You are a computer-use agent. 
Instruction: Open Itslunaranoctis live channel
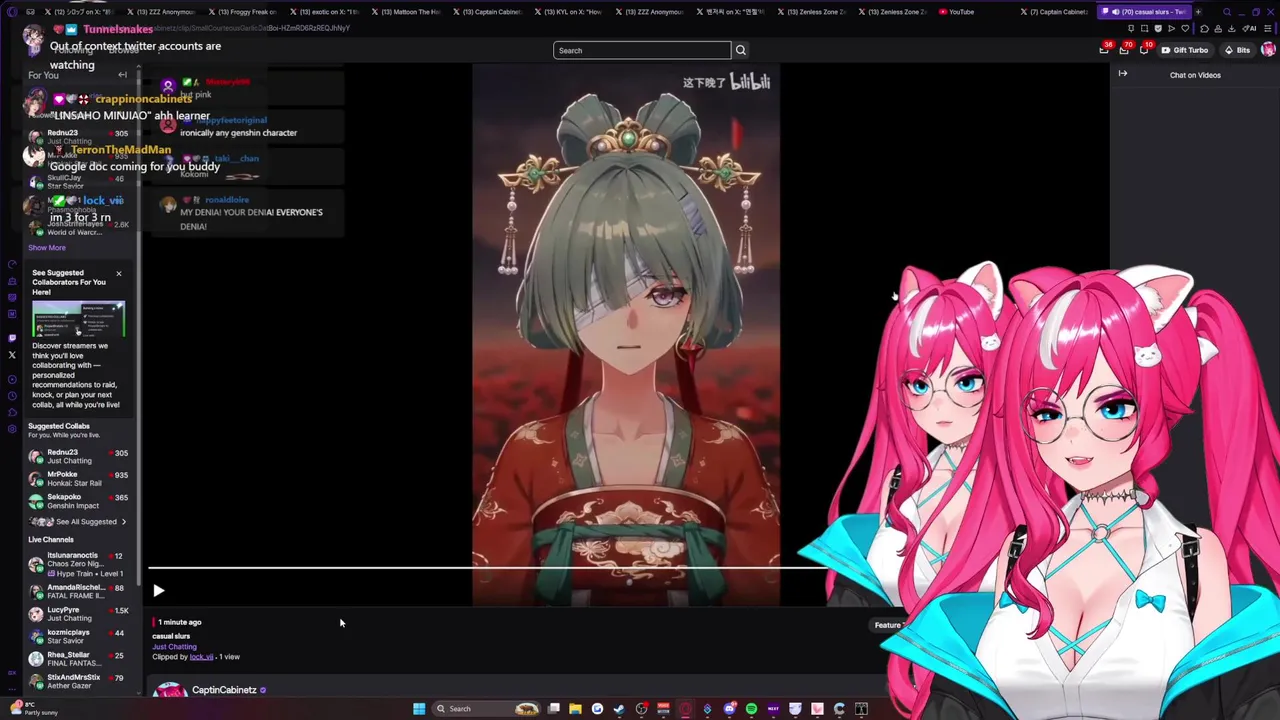point(78,564)
